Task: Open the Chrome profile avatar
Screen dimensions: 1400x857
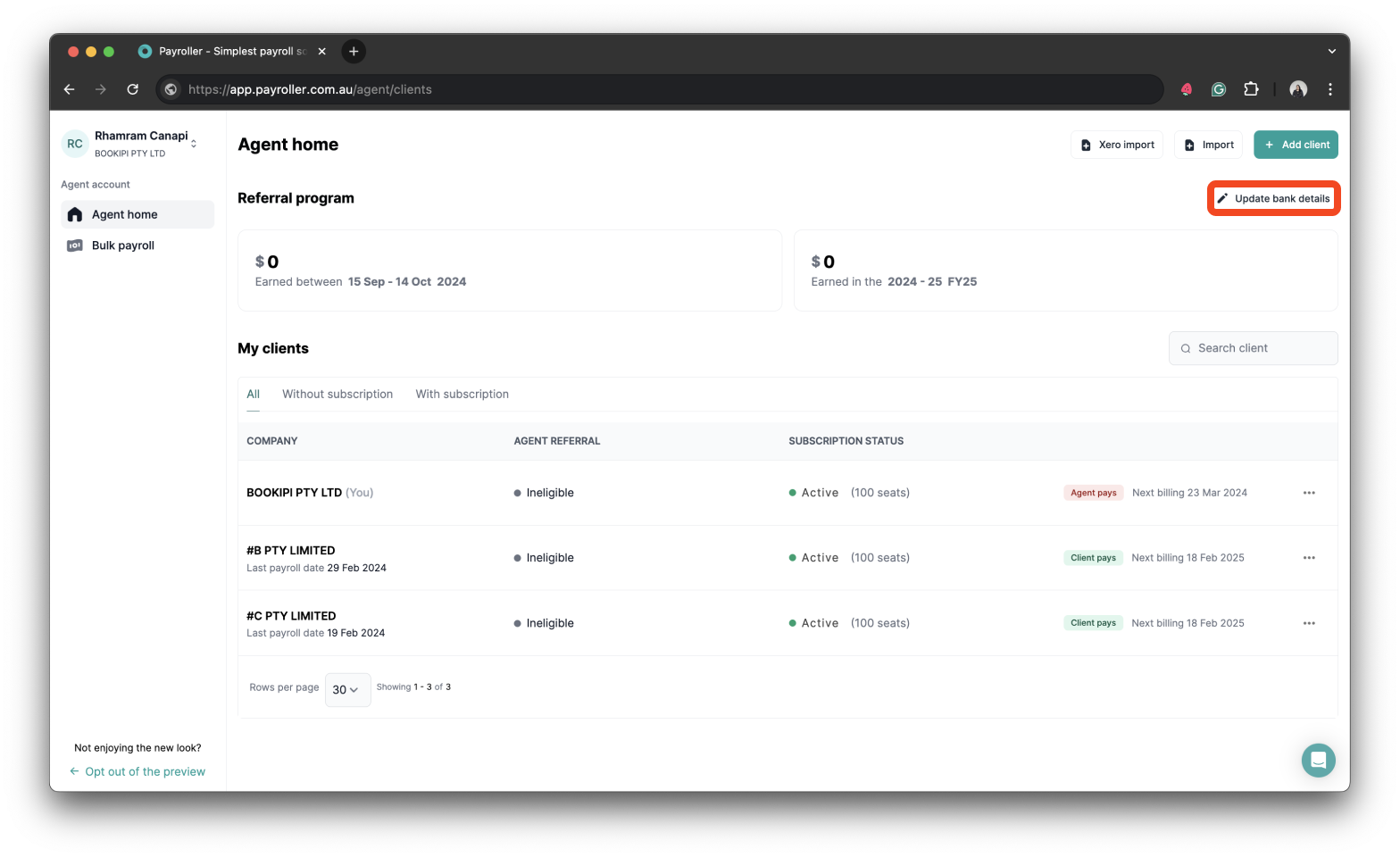Action: tap(1298, 89)
